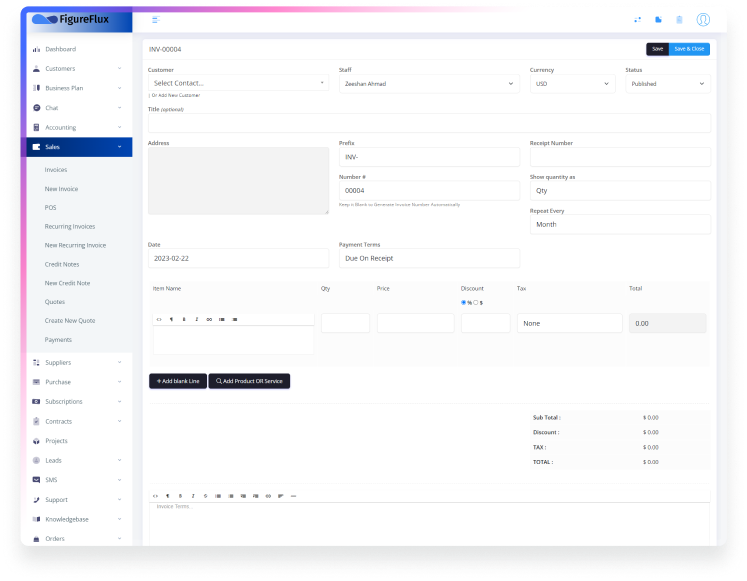Viewport: 747px width, 581px height.
Task: Click the Projects icon in sidebar
Action: (36, 441)
